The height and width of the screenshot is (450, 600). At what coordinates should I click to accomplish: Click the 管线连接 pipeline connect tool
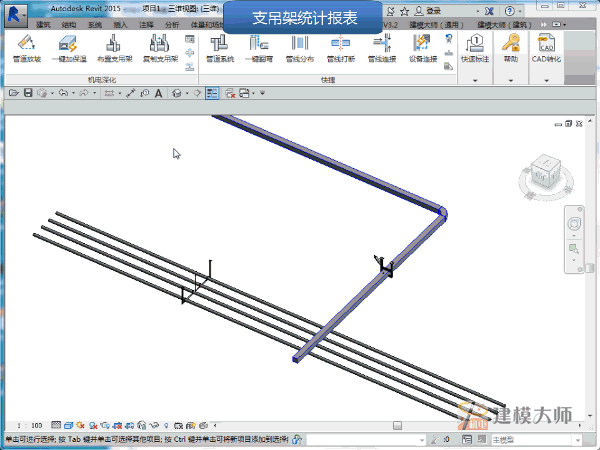tap(382, 48)
